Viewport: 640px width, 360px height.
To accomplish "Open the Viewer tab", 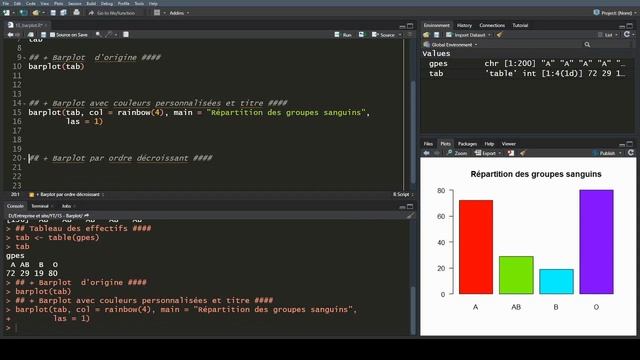I will [x=509, y=144].
